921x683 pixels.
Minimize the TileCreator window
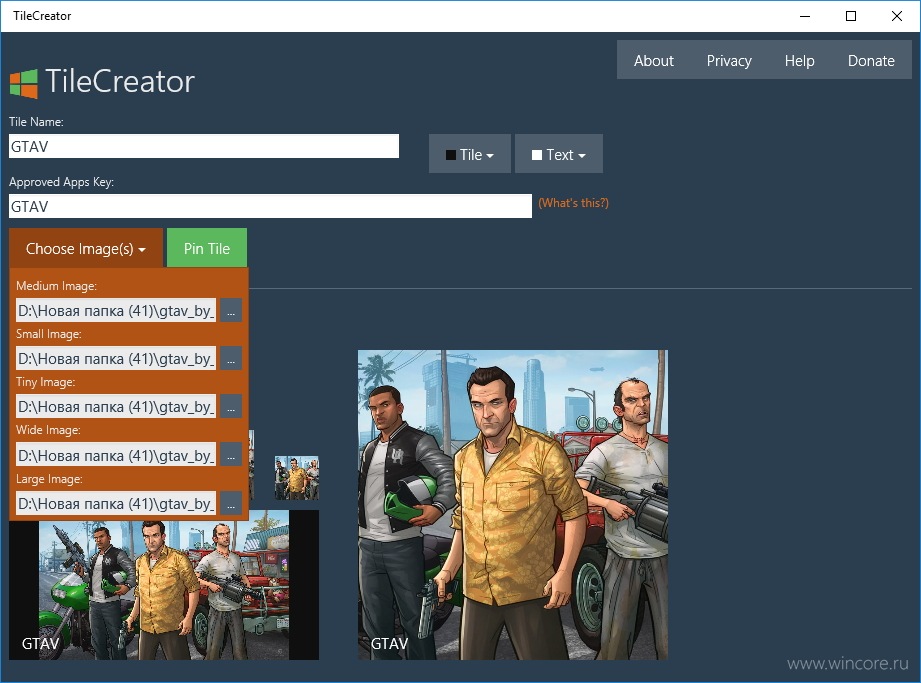805,16
